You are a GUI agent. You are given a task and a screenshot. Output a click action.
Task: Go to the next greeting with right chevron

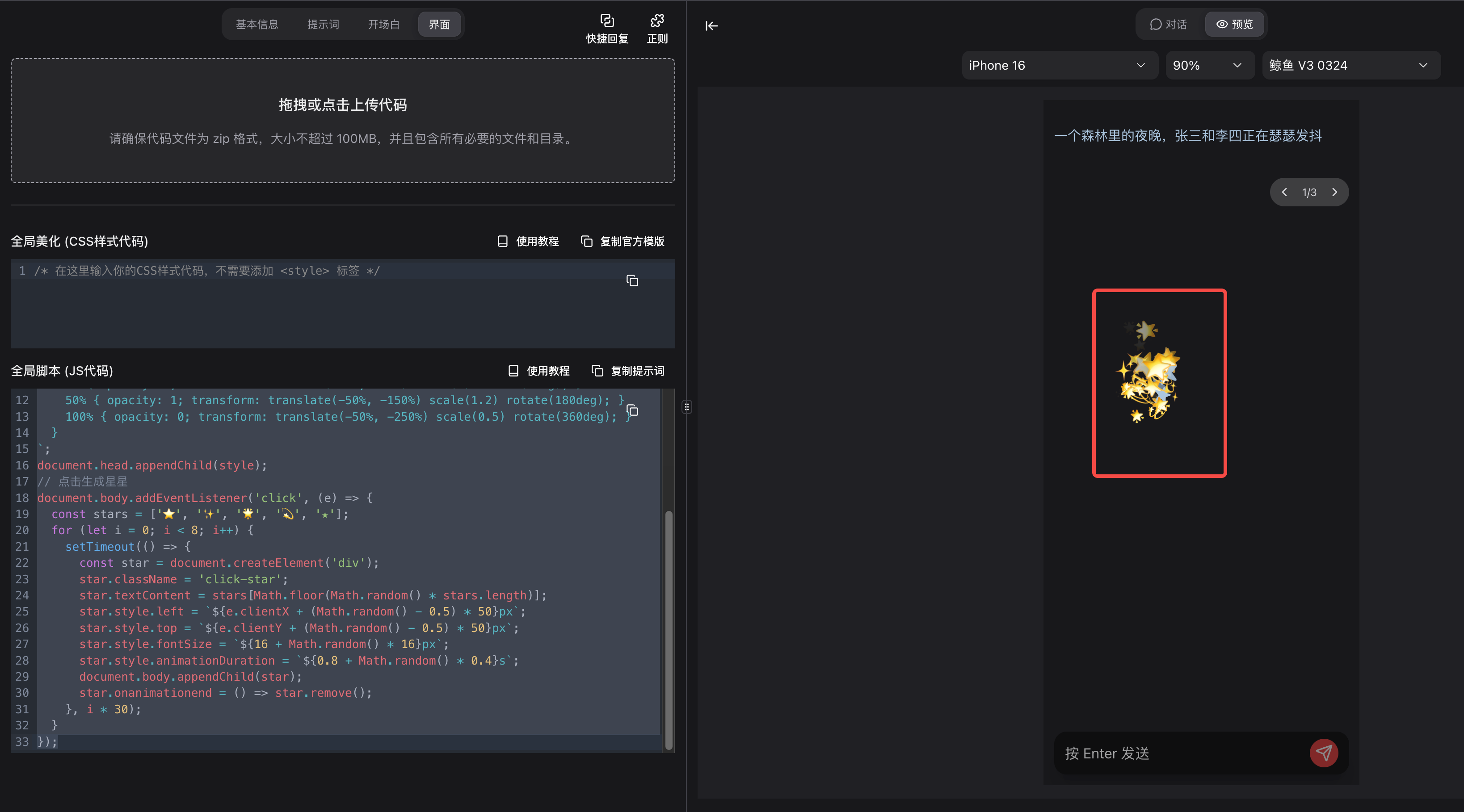pos(1334,193)
